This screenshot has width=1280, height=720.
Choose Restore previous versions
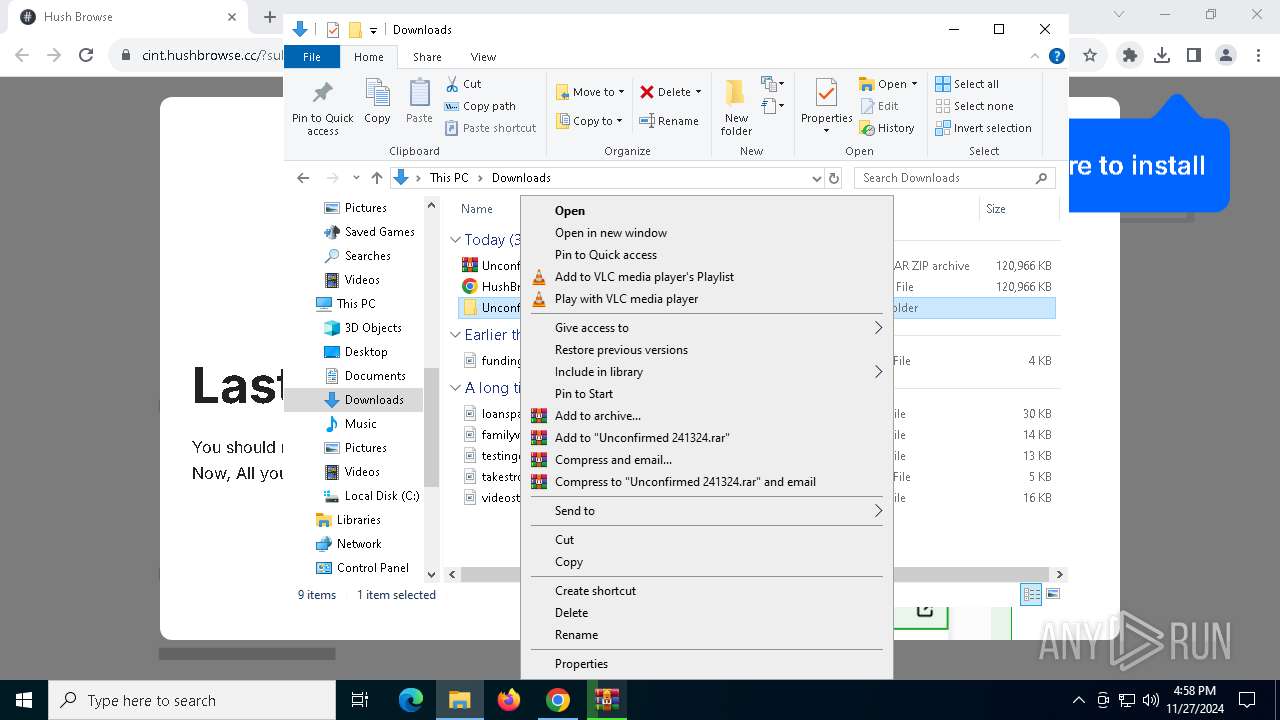pos(706,350)
